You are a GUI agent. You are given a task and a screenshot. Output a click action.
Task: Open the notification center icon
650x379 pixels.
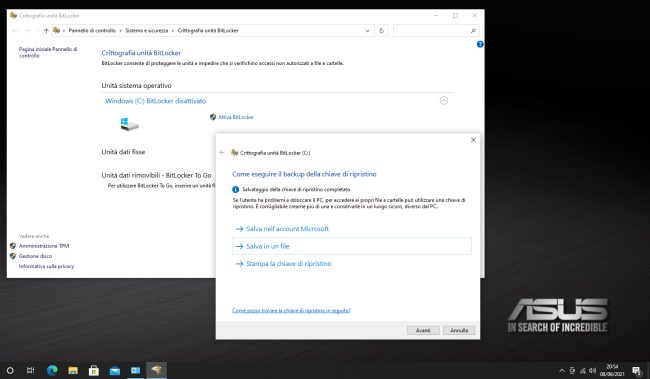coord(637,370)
